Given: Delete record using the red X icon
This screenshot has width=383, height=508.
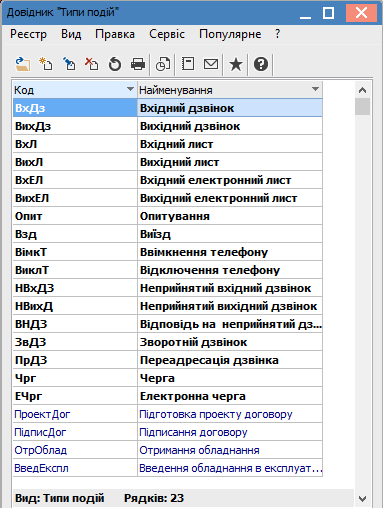Looking at the screenshot, I should 92,64.
